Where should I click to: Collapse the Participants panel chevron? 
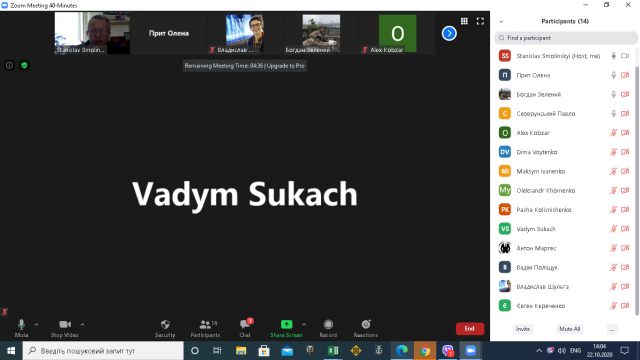click(501, 22)
